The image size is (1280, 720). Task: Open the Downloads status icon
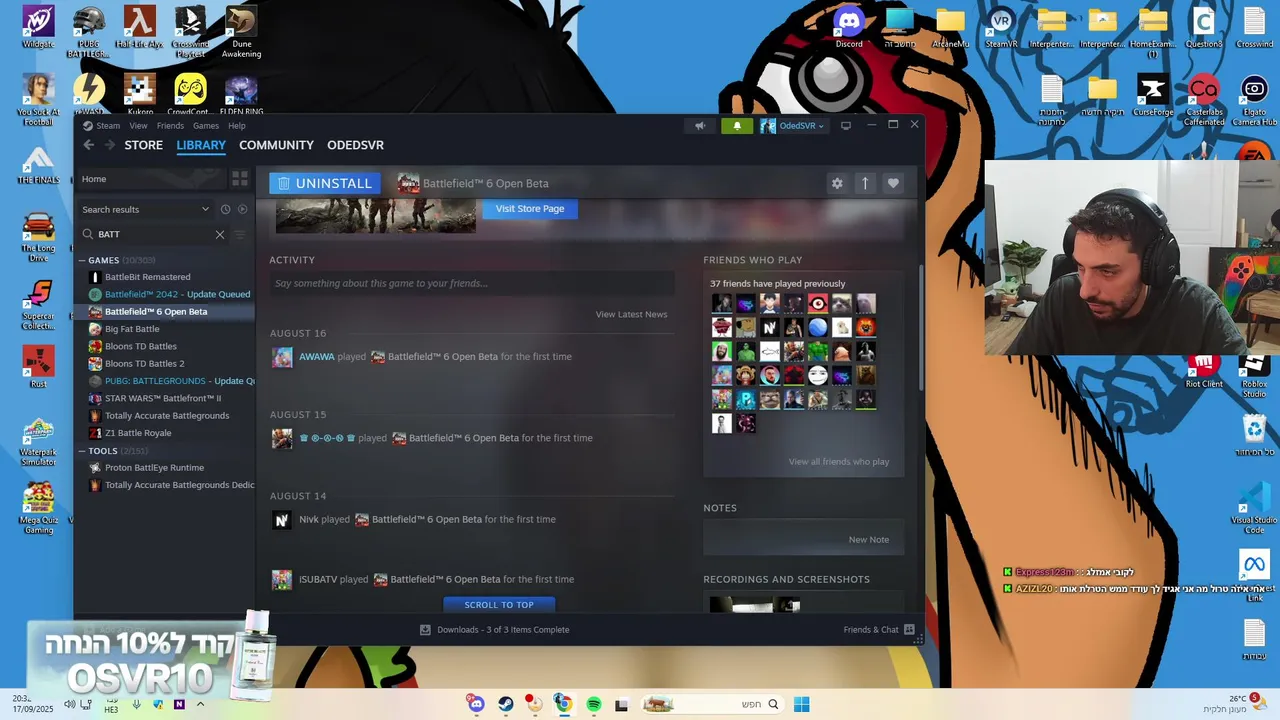click(x=425, y=630)
